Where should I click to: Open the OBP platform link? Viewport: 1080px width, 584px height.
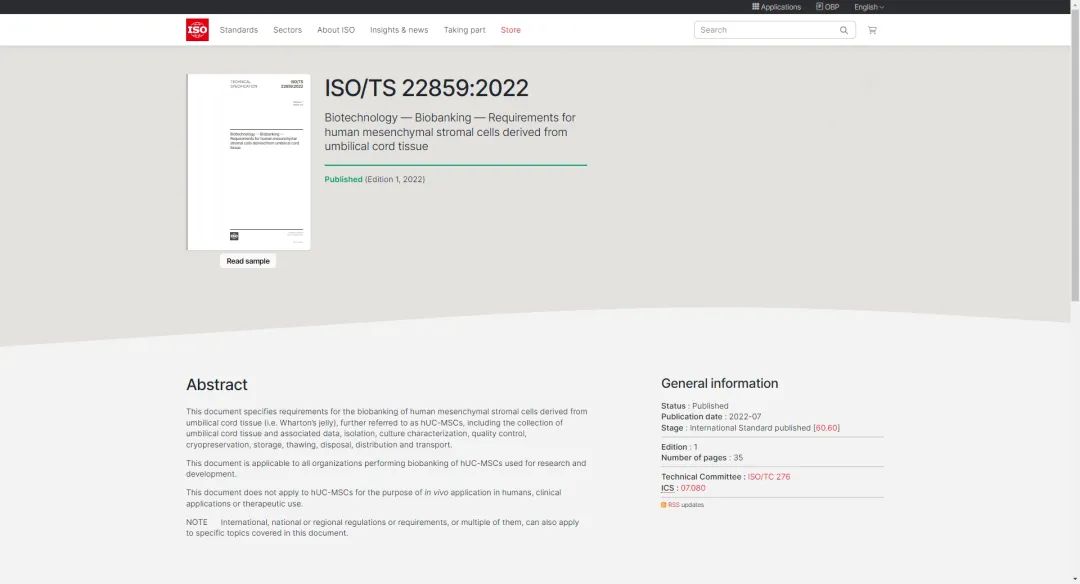pos(828,7)
